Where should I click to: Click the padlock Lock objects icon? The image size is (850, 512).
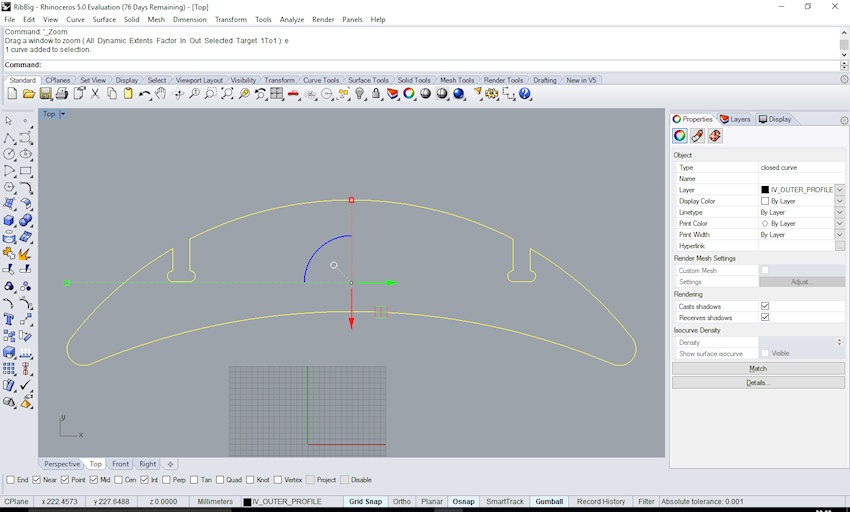(x=376, y=94)
